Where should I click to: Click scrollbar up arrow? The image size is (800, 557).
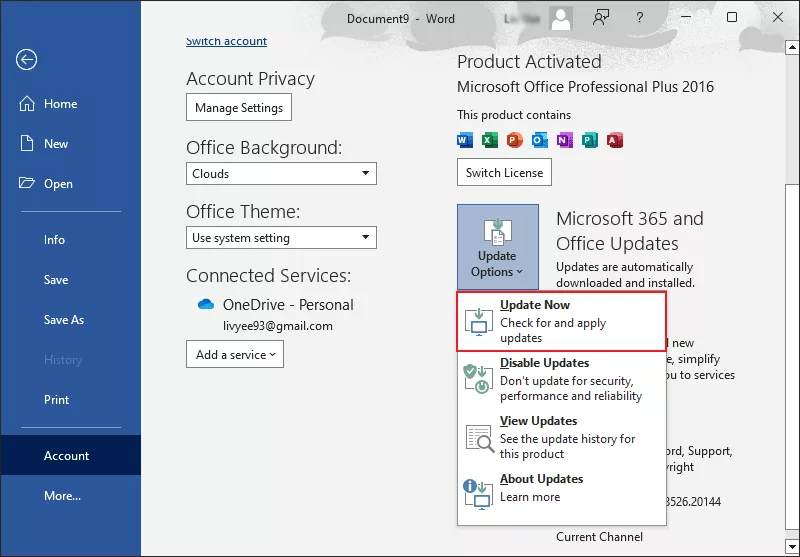pos(792,47)
